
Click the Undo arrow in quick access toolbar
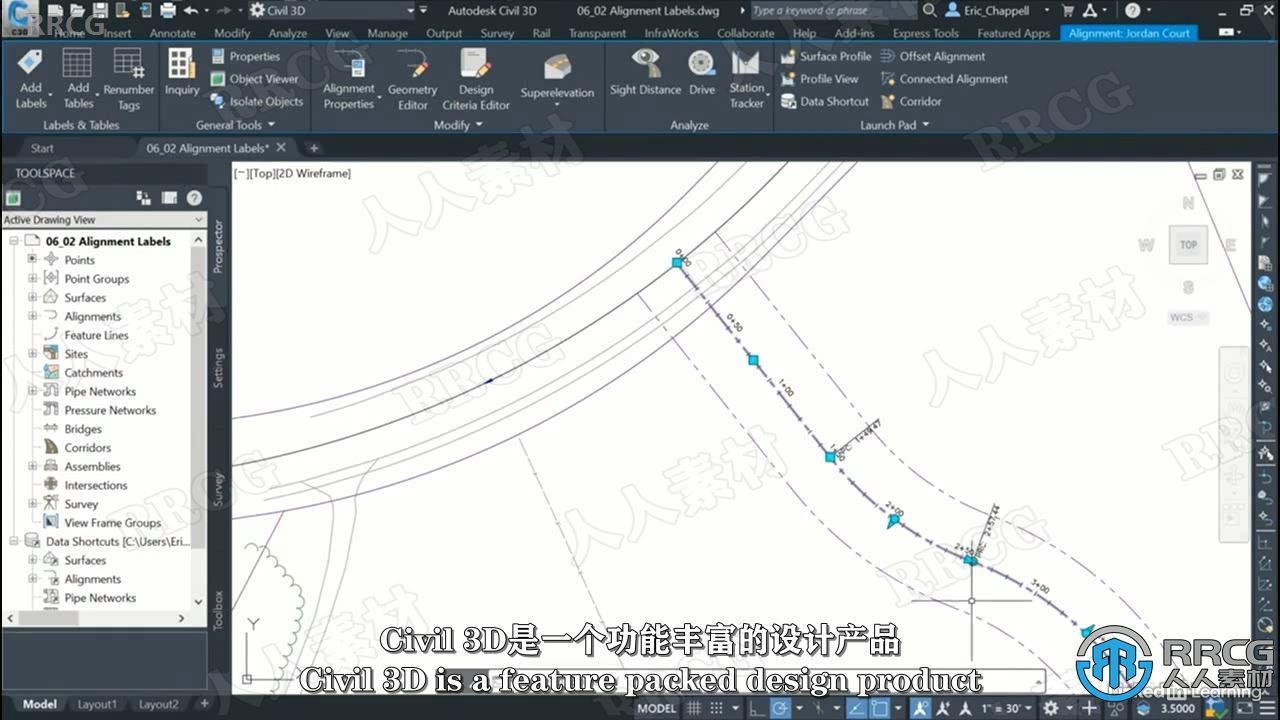pyautogui.click(x=191, y=10)
